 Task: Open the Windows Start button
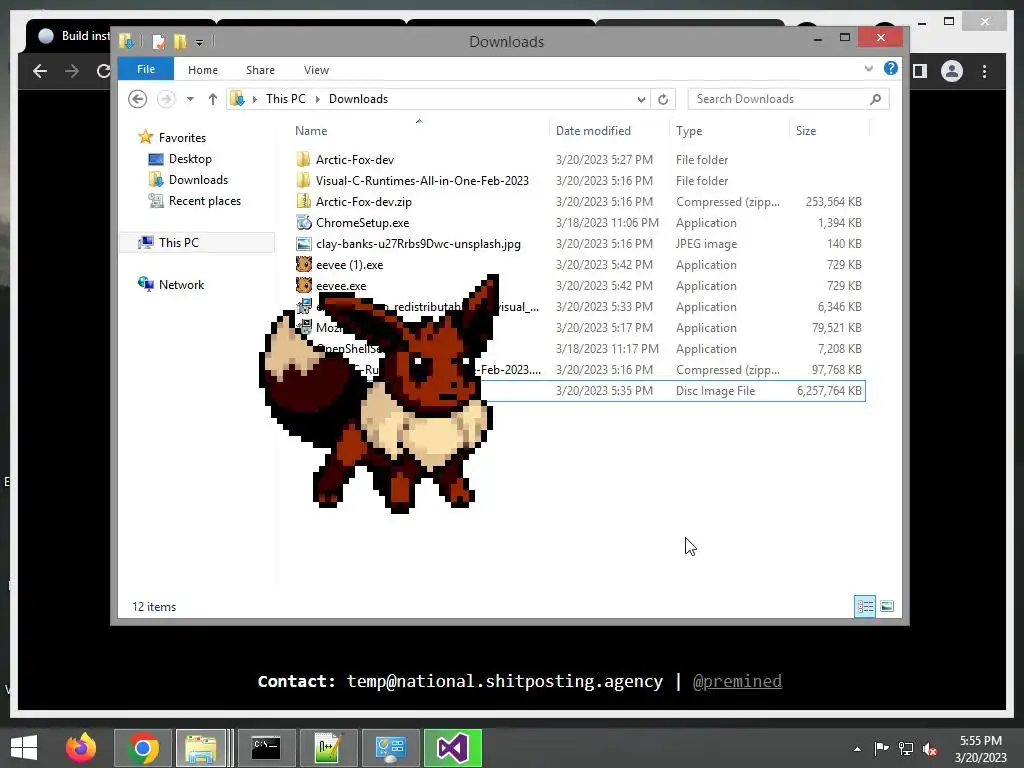24,748
